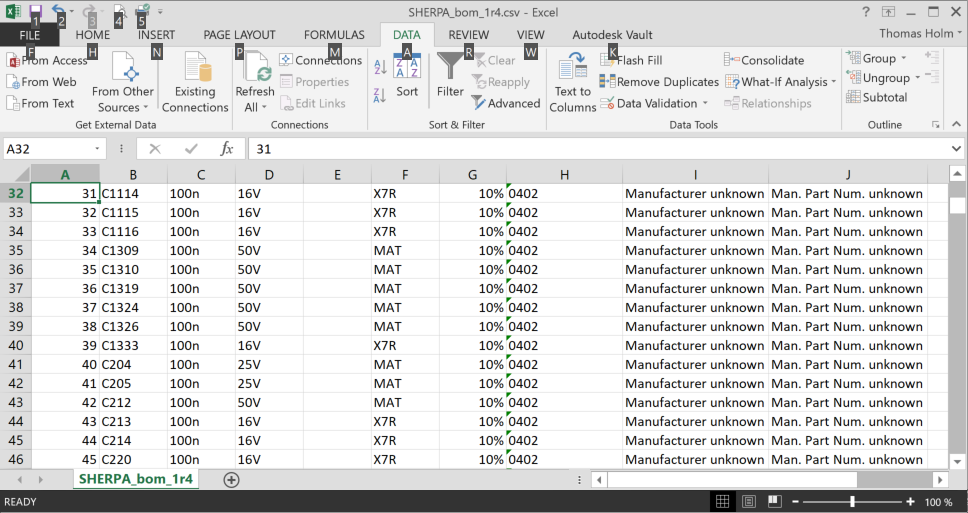Switch to the VIEW tab
The image size is (968, 513).
(530, 35)
